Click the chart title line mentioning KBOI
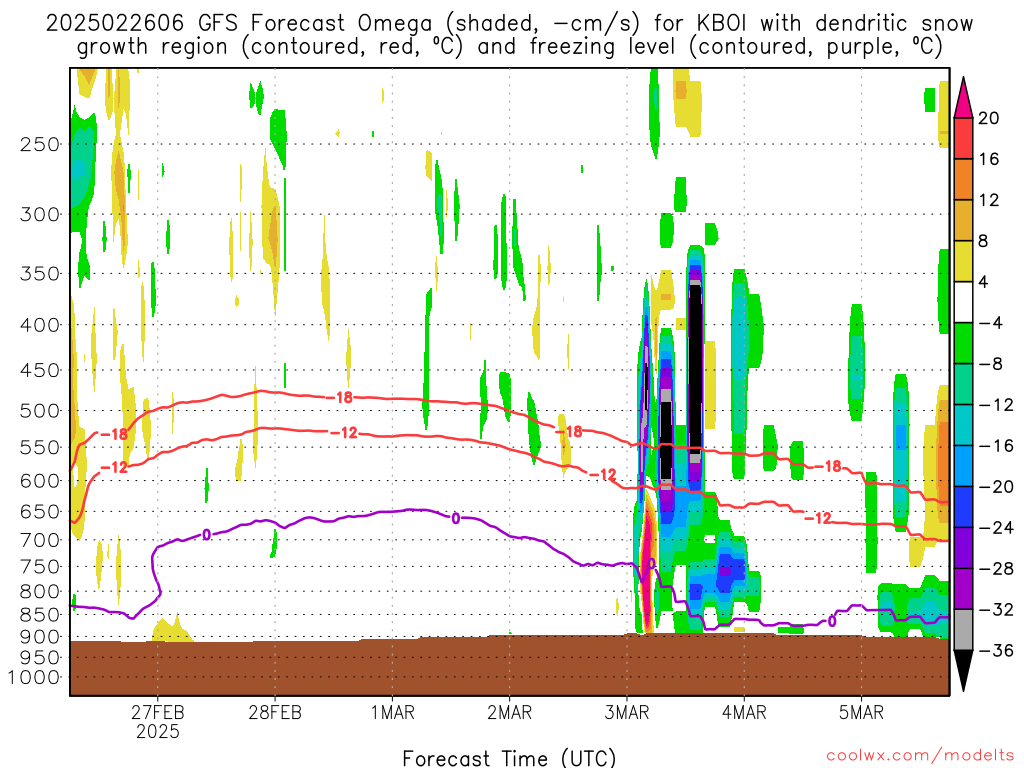The height and width of the screenshot is (768, 1024). tap(509, 24)
